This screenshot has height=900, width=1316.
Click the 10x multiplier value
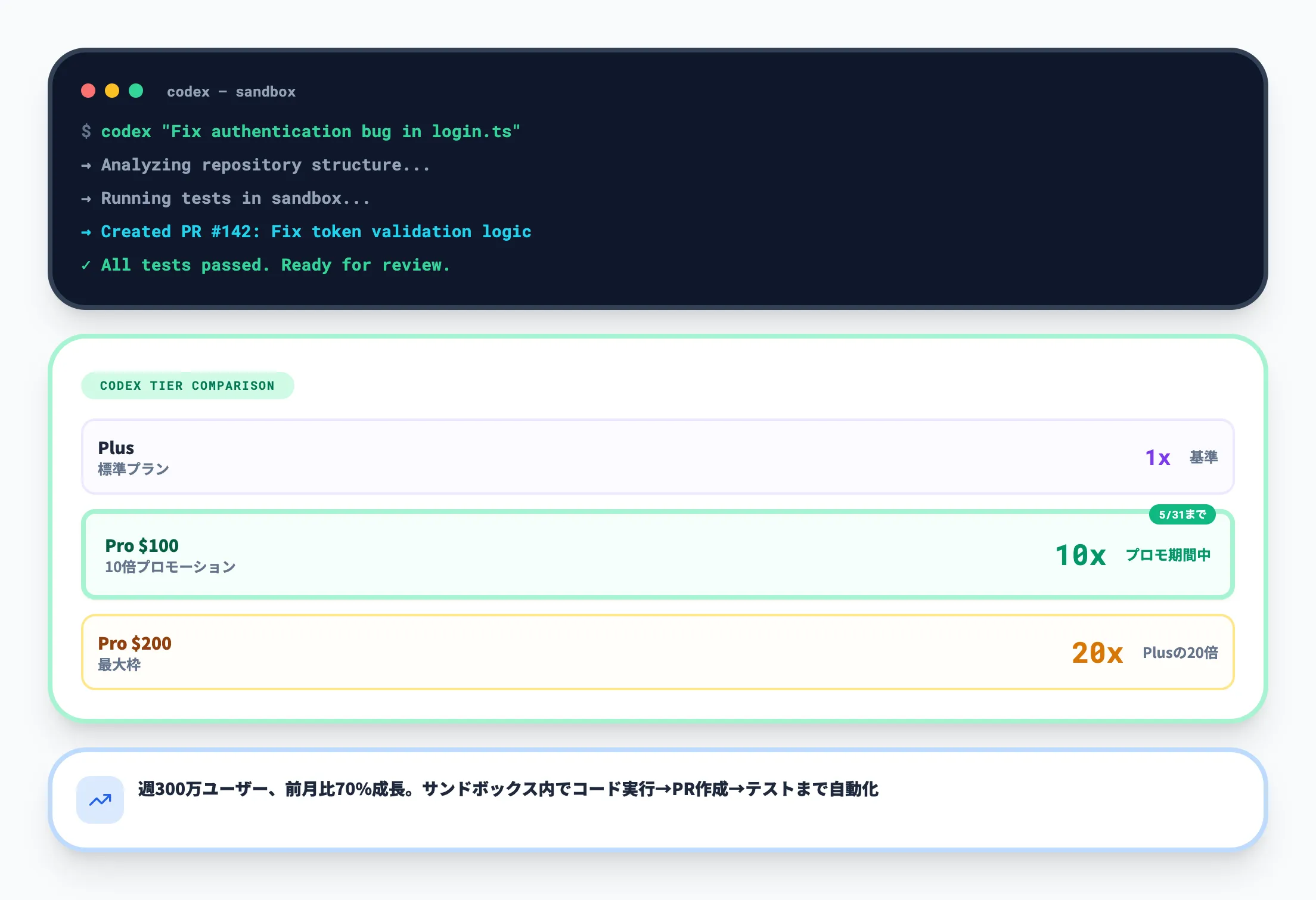tap(1081, 555)
